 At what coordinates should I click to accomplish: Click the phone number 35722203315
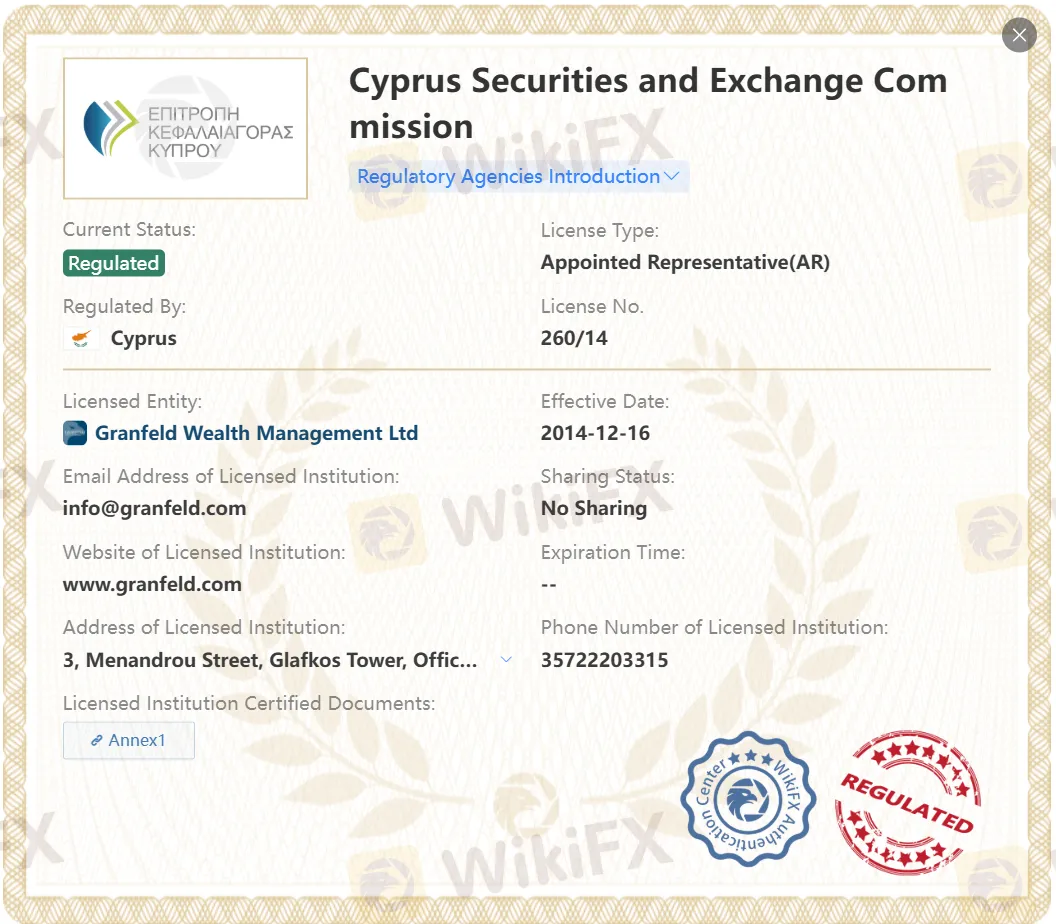604,660
